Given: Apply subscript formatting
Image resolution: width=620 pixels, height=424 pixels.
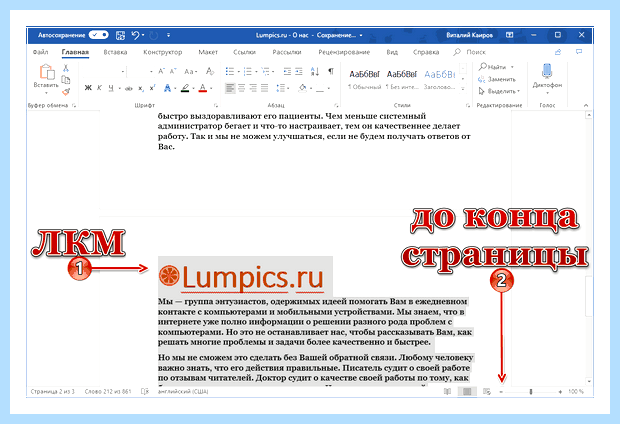Looking at the screenshot, I should [x=141, y=88].
